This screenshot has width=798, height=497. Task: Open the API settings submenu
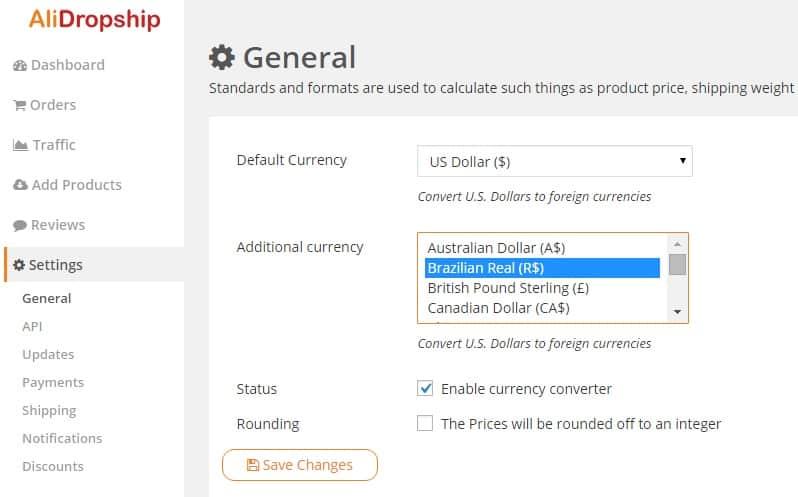32,327
